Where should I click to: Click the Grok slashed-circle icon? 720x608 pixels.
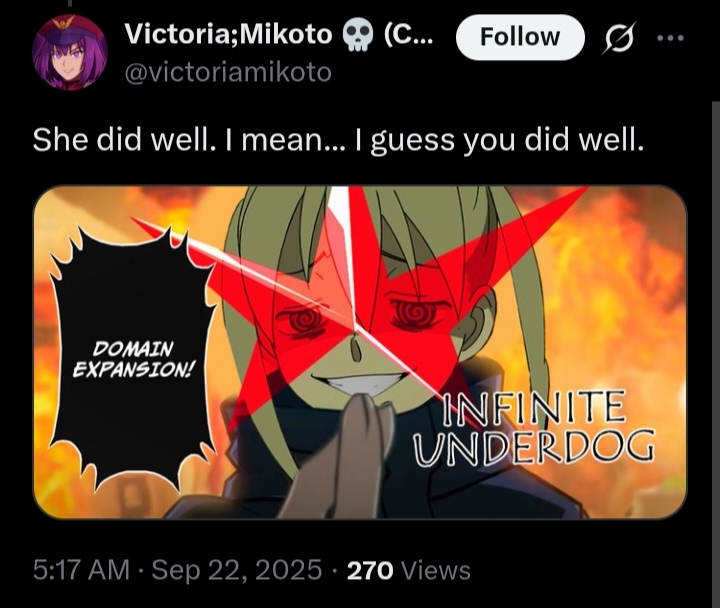(619, 38)
